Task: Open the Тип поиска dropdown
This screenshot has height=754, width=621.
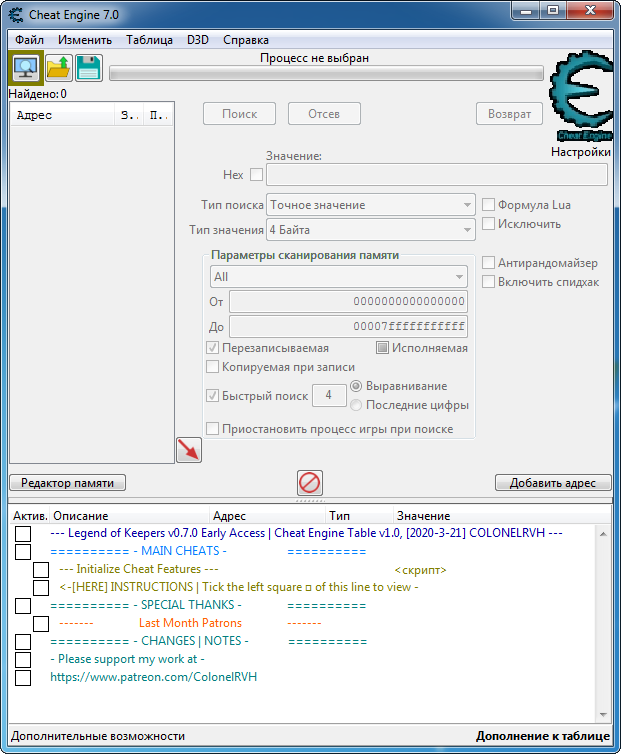Action: tap(370, 205)
